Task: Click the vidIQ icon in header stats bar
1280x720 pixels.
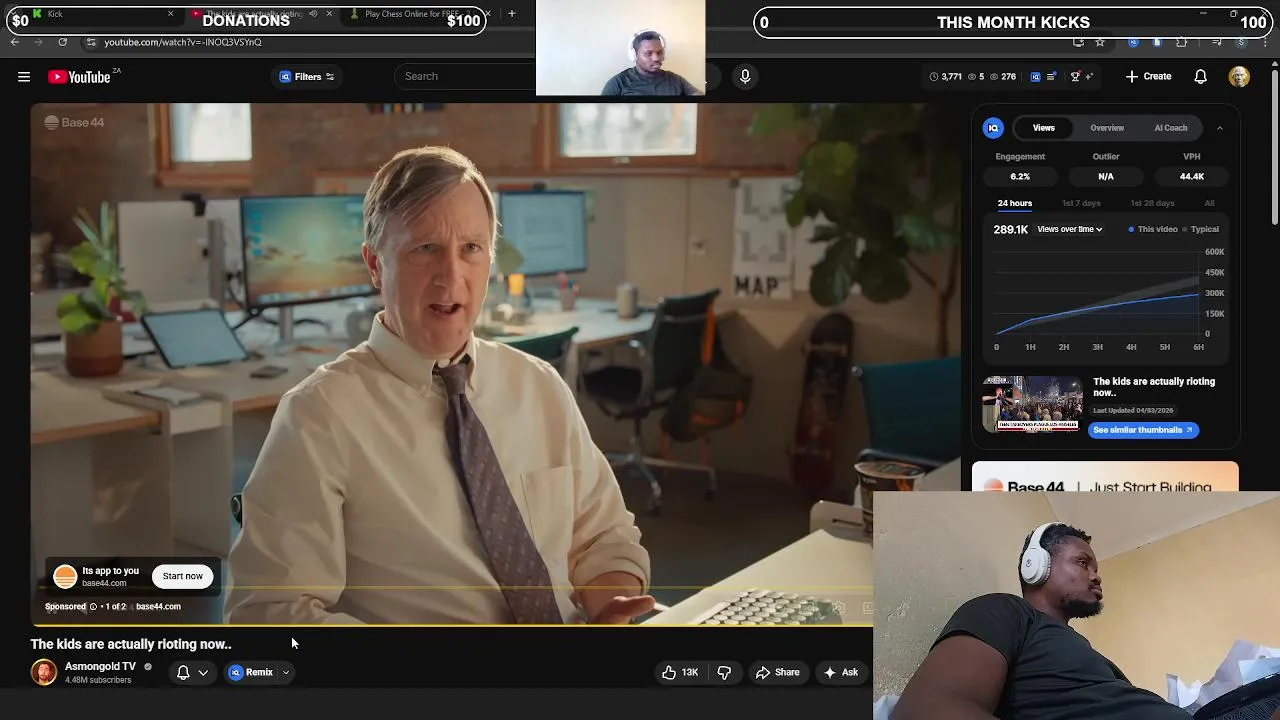Action: pyautogui.click(x=1035, y=77)
